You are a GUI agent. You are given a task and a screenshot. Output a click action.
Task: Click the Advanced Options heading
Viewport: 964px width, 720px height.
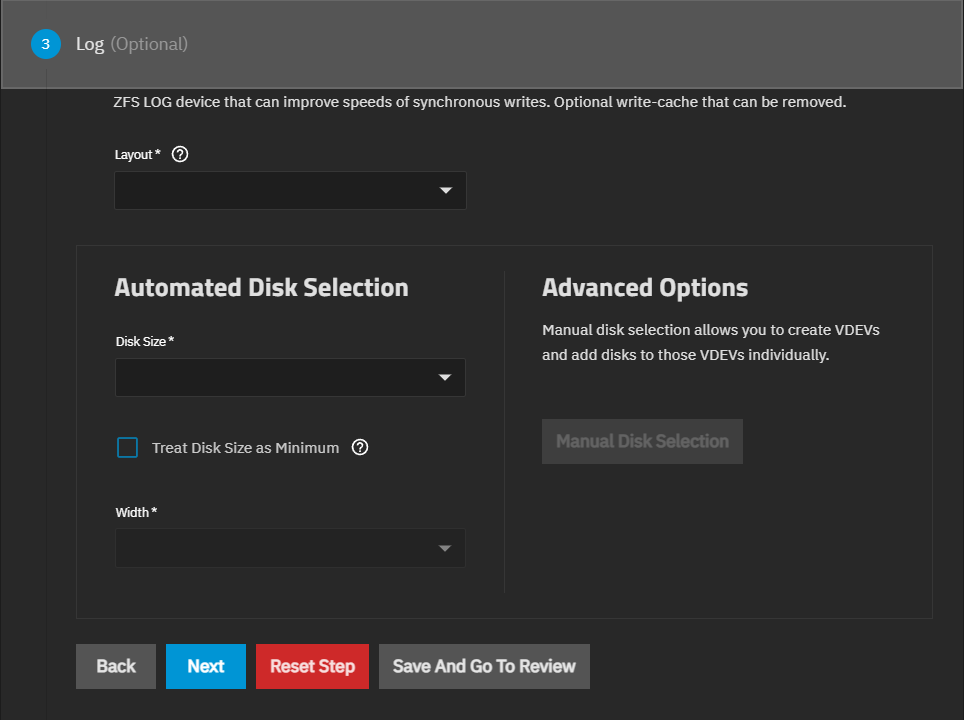[645, 288]
